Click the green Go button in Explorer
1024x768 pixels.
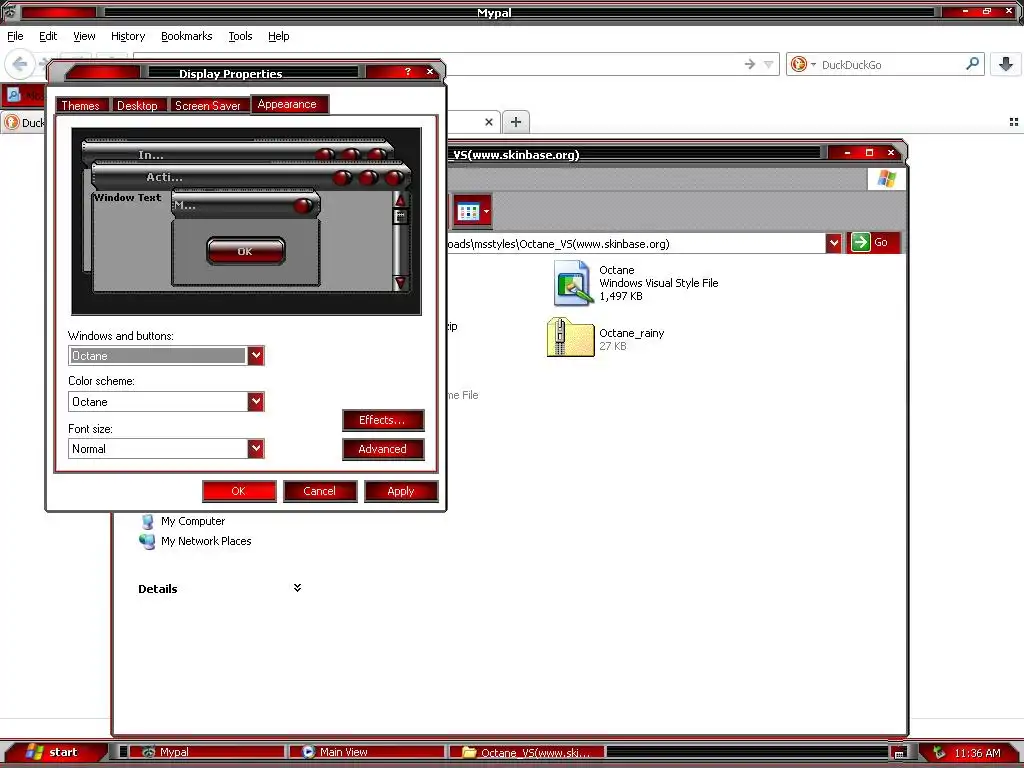click(x=873, y=242)
